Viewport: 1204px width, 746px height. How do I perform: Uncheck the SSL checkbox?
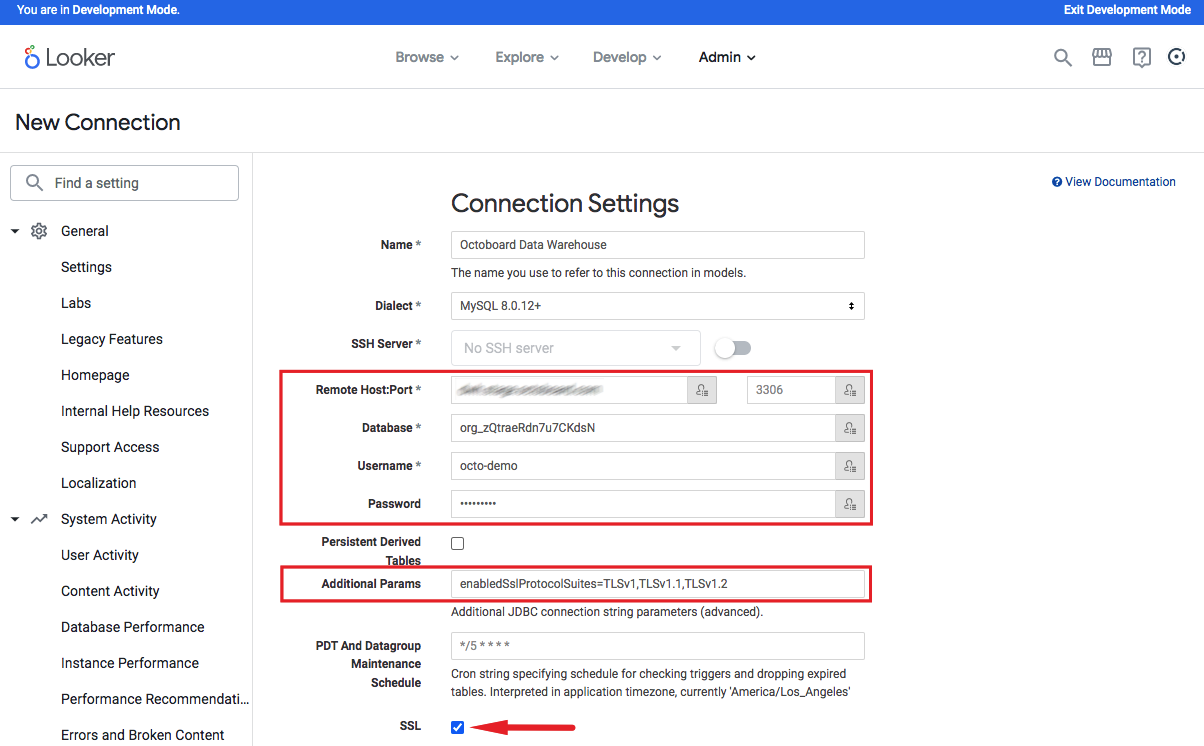(x=458, y=727)
